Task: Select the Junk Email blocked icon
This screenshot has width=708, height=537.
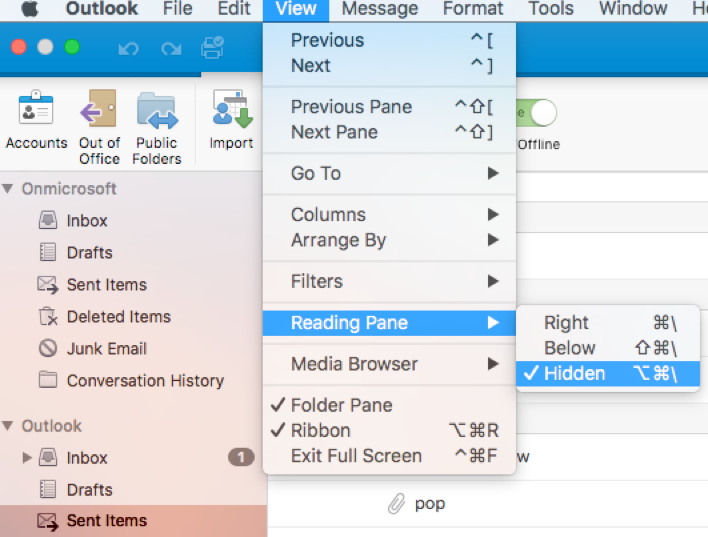Action: click(48, 348)
